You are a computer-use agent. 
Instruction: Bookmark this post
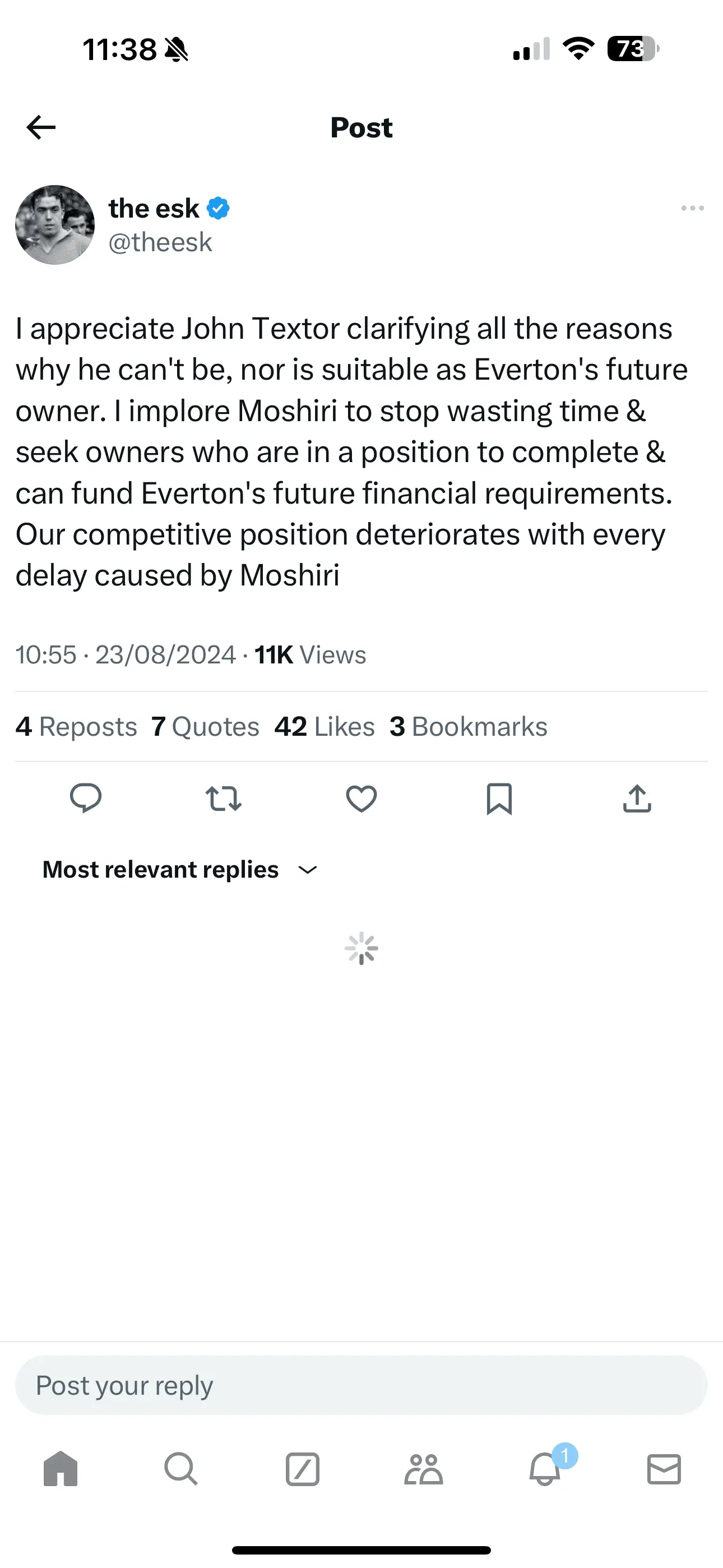[499, 798]
